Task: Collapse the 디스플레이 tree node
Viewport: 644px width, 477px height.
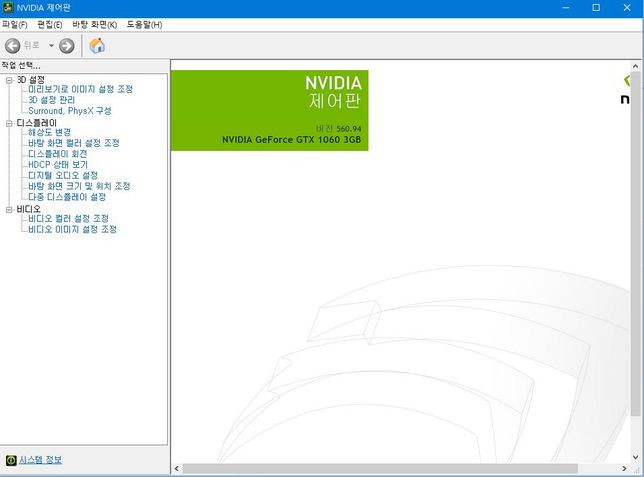Action: point(9,122)
